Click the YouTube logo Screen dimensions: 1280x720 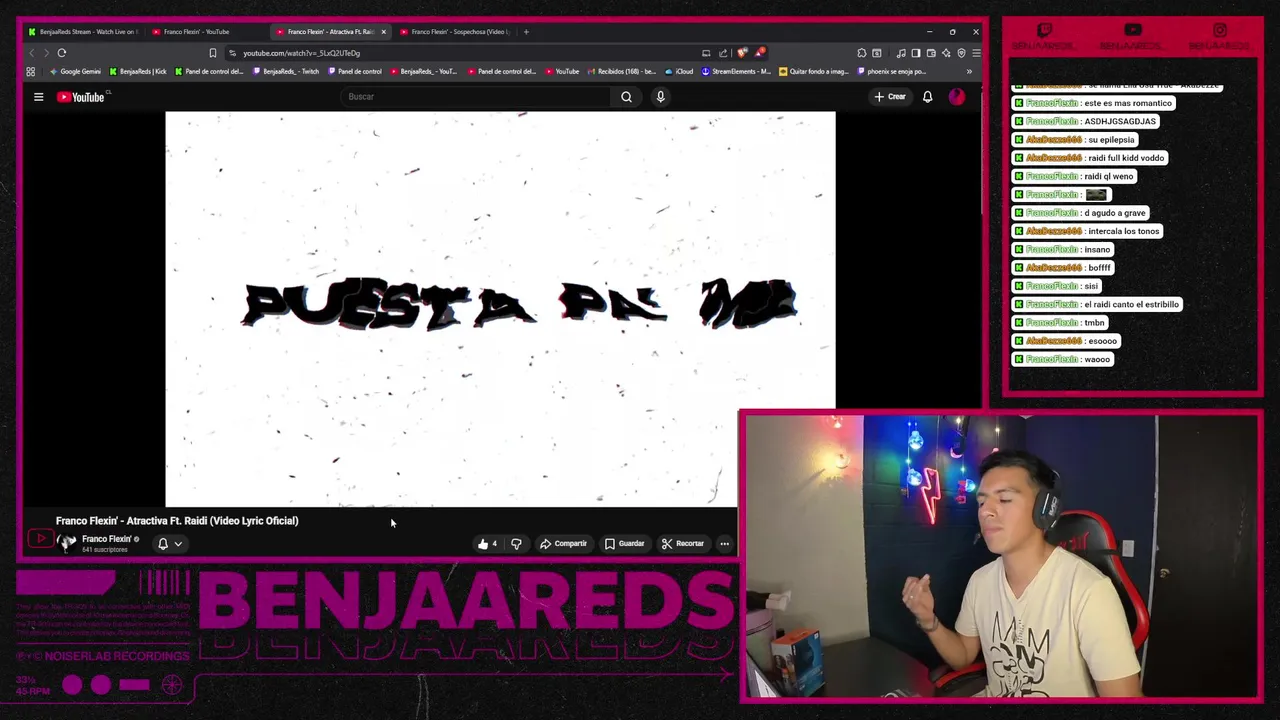click(81, 97)
